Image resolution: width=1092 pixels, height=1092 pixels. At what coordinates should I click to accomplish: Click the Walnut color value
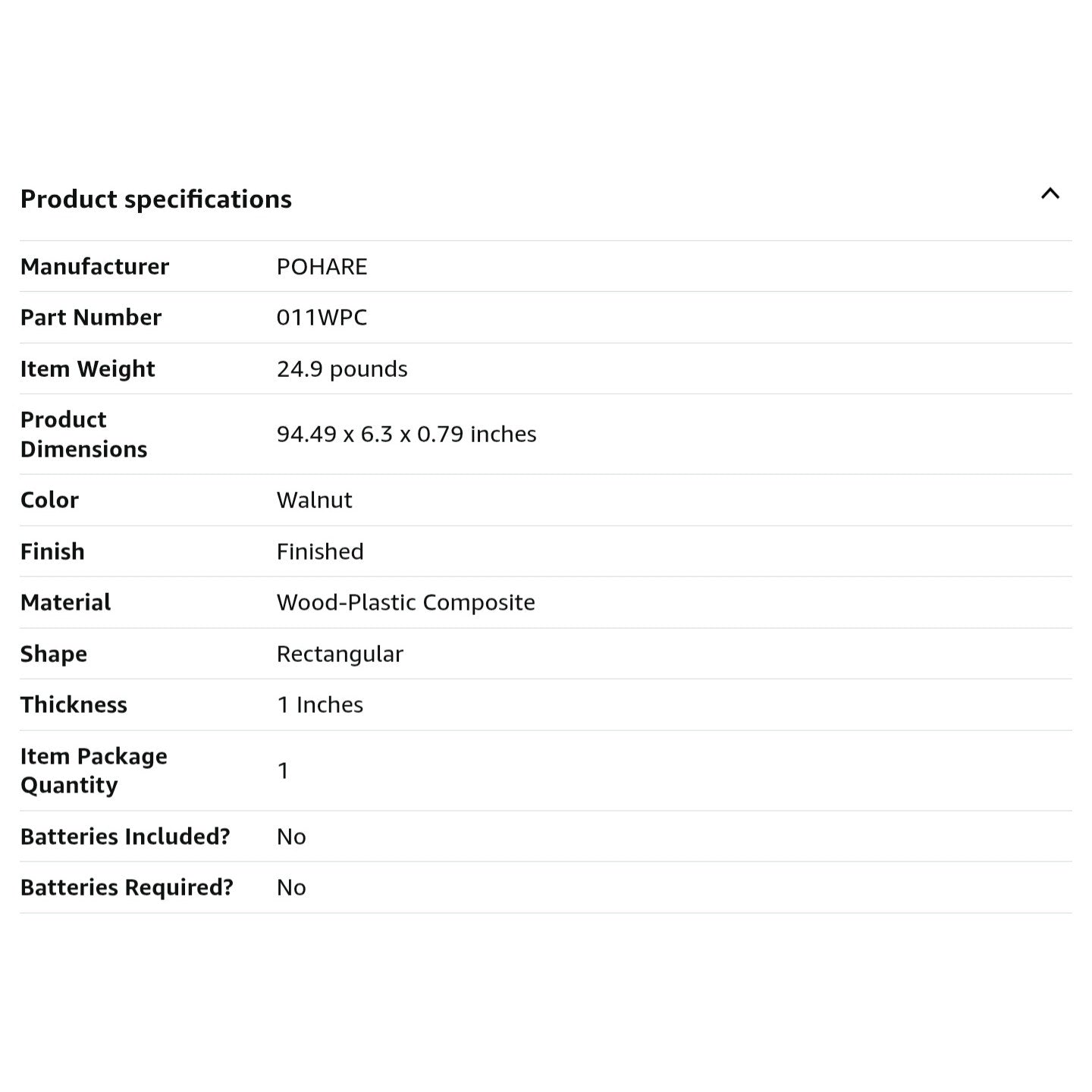(x=314, y=500)
